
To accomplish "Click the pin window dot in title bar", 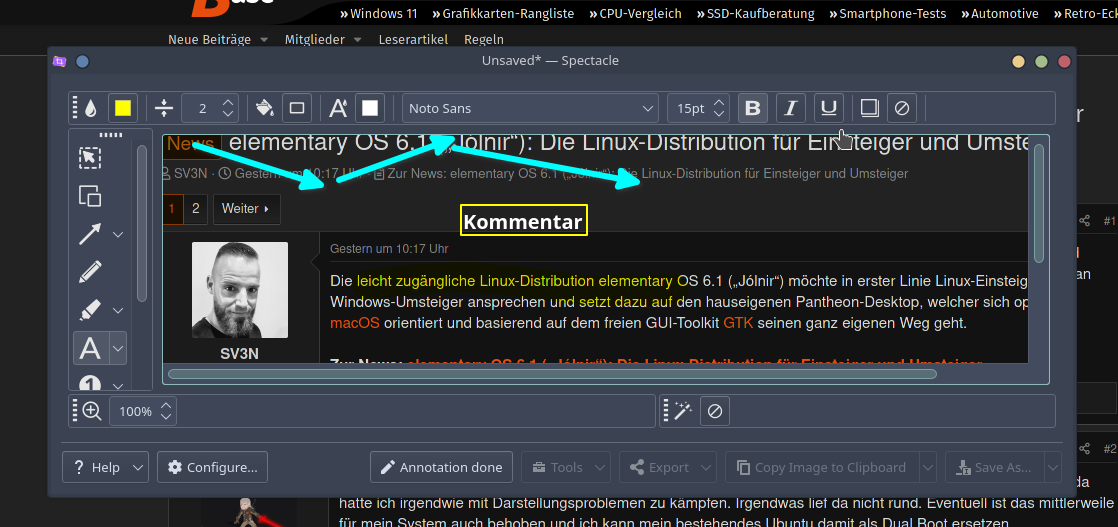I will point(83,61).
